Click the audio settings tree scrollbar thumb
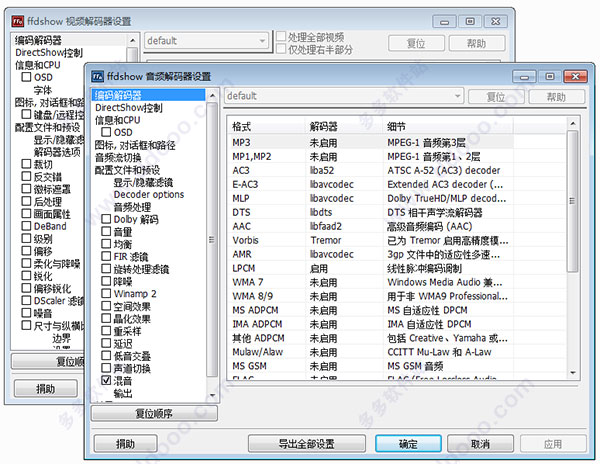The height and width of the screenshot is (464, 600). point(212,239)
